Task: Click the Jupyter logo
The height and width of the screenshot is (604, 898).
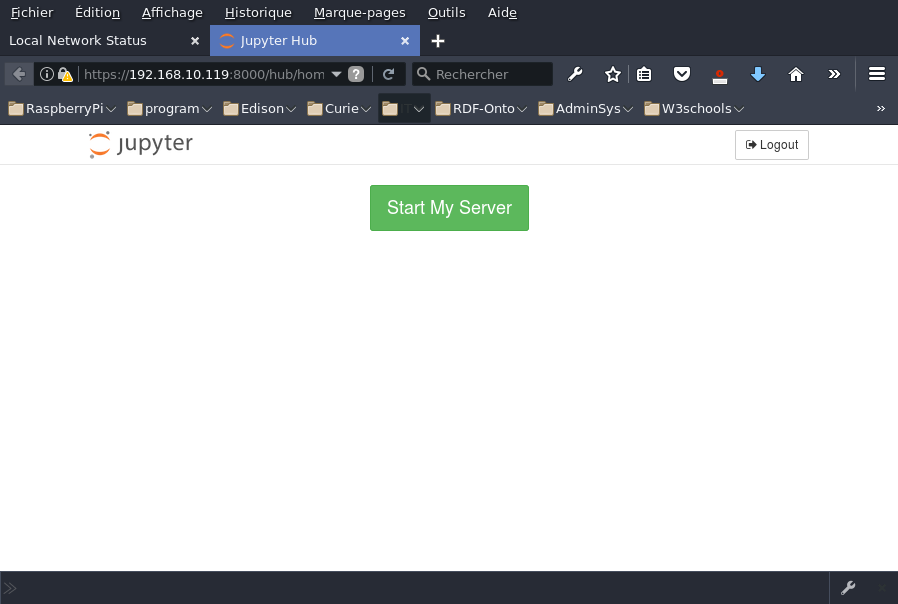Action: (140, 145)
